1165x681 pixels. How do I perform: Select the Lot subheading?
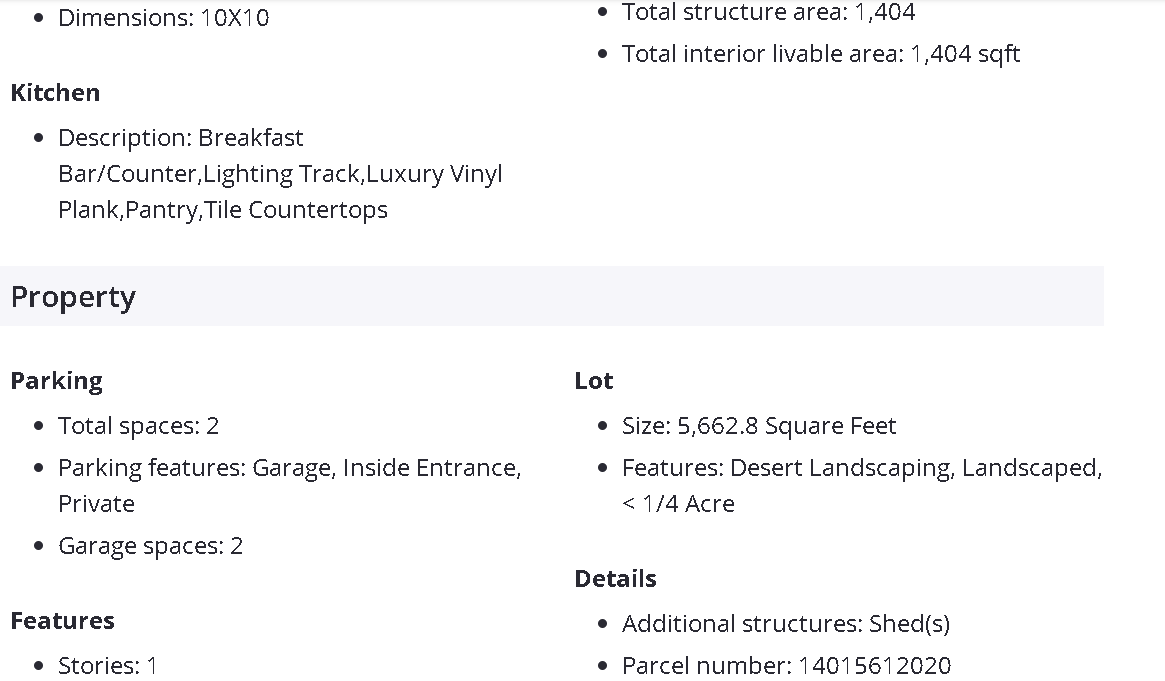(x=593, y=381)
